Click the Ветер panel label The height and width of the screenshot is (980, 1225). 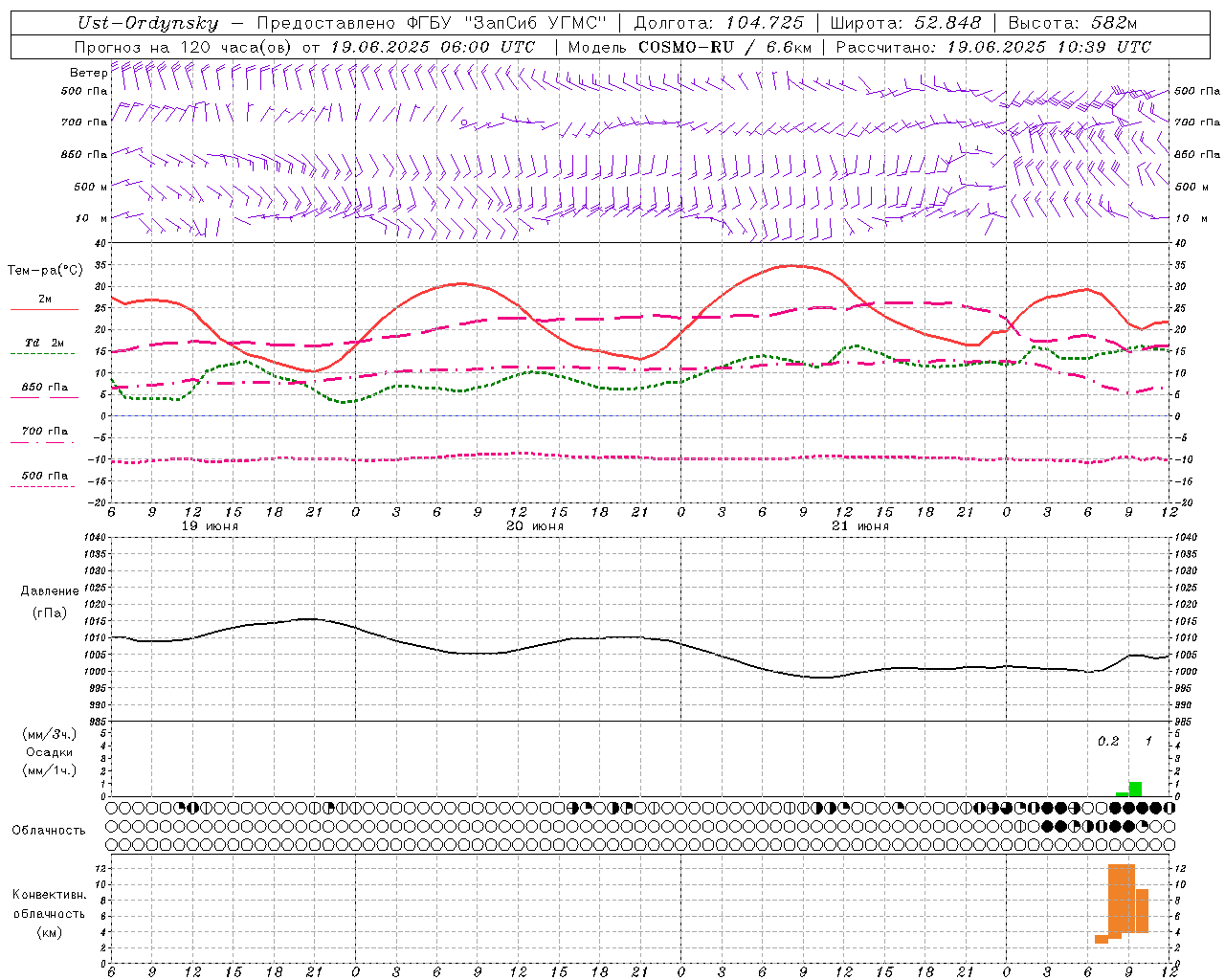[x=88, y=73]
